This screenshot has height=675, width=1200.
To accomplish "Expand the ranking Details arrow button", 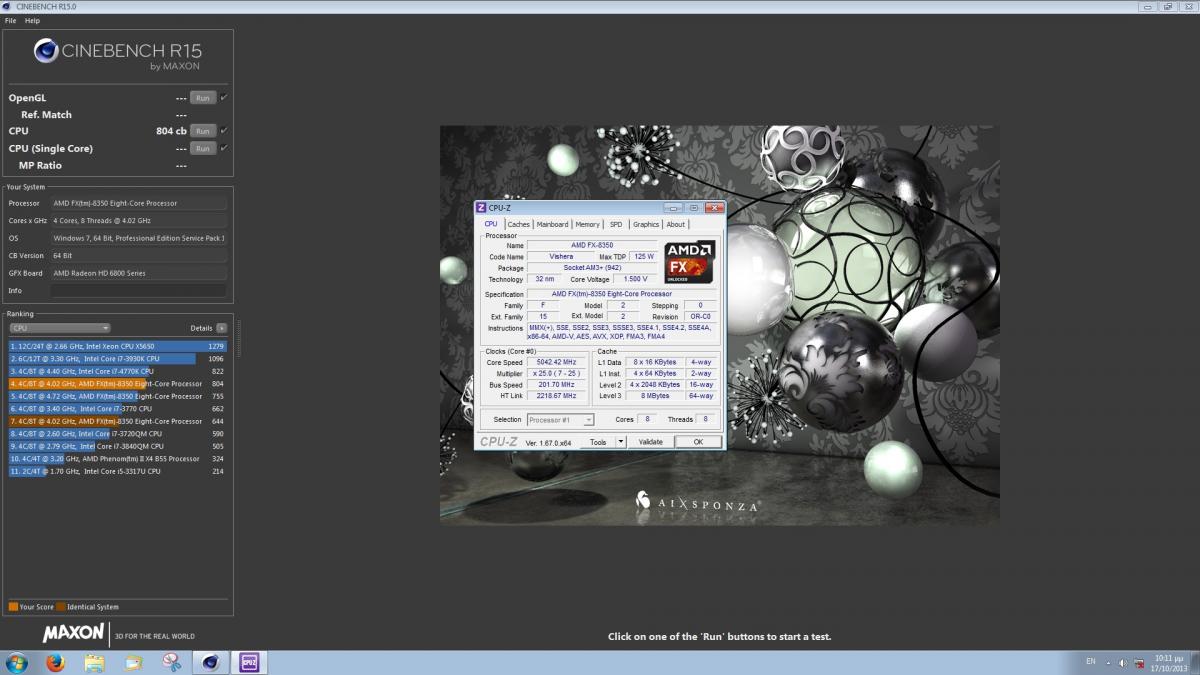I will pos(221,328).
